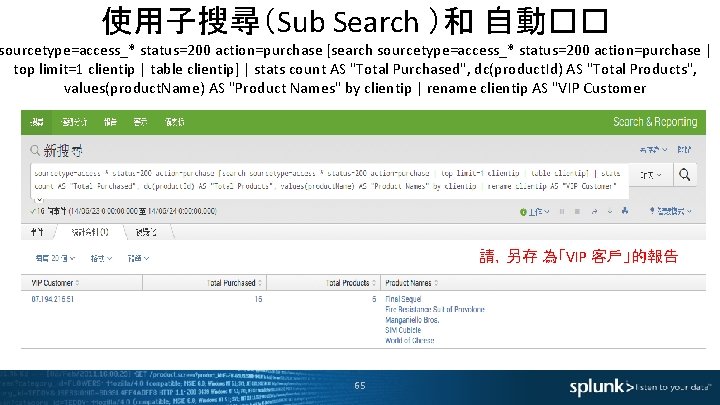Image resolution: width=720 pixels, height=405 pixels.
Task: Open the second navigation item in green bar
Action: tap(74, 122)
